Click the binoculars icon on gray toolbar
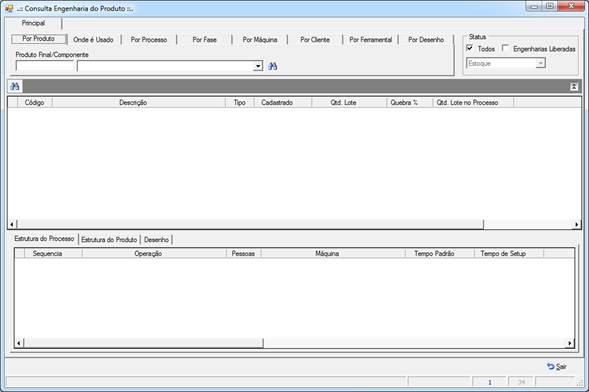This screenshot has height=392, width=589. pyautogui.click(x=15, y=86)
